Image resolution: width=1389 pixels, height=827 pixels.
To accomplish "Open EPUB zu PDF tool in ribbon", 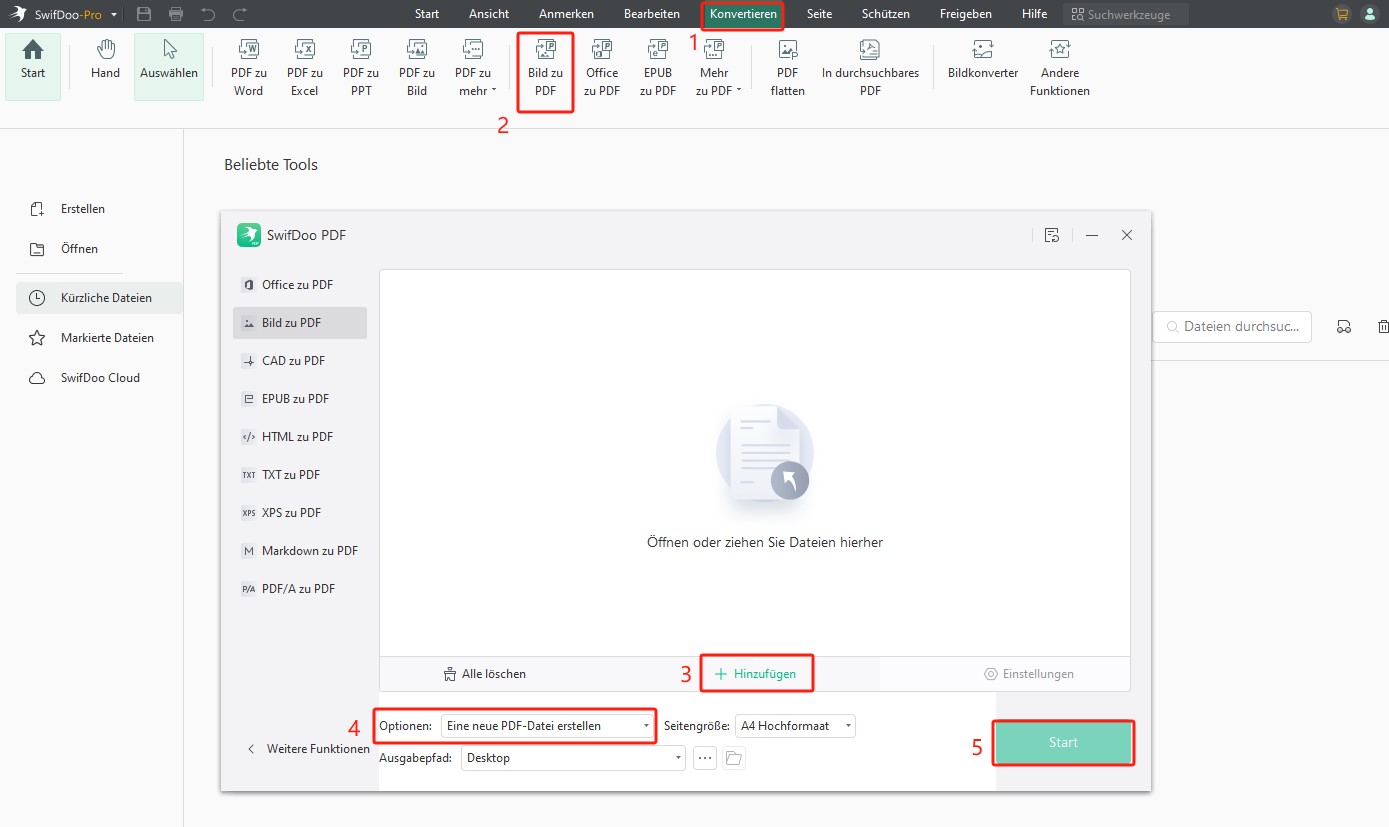I will (x=658, y=66).
